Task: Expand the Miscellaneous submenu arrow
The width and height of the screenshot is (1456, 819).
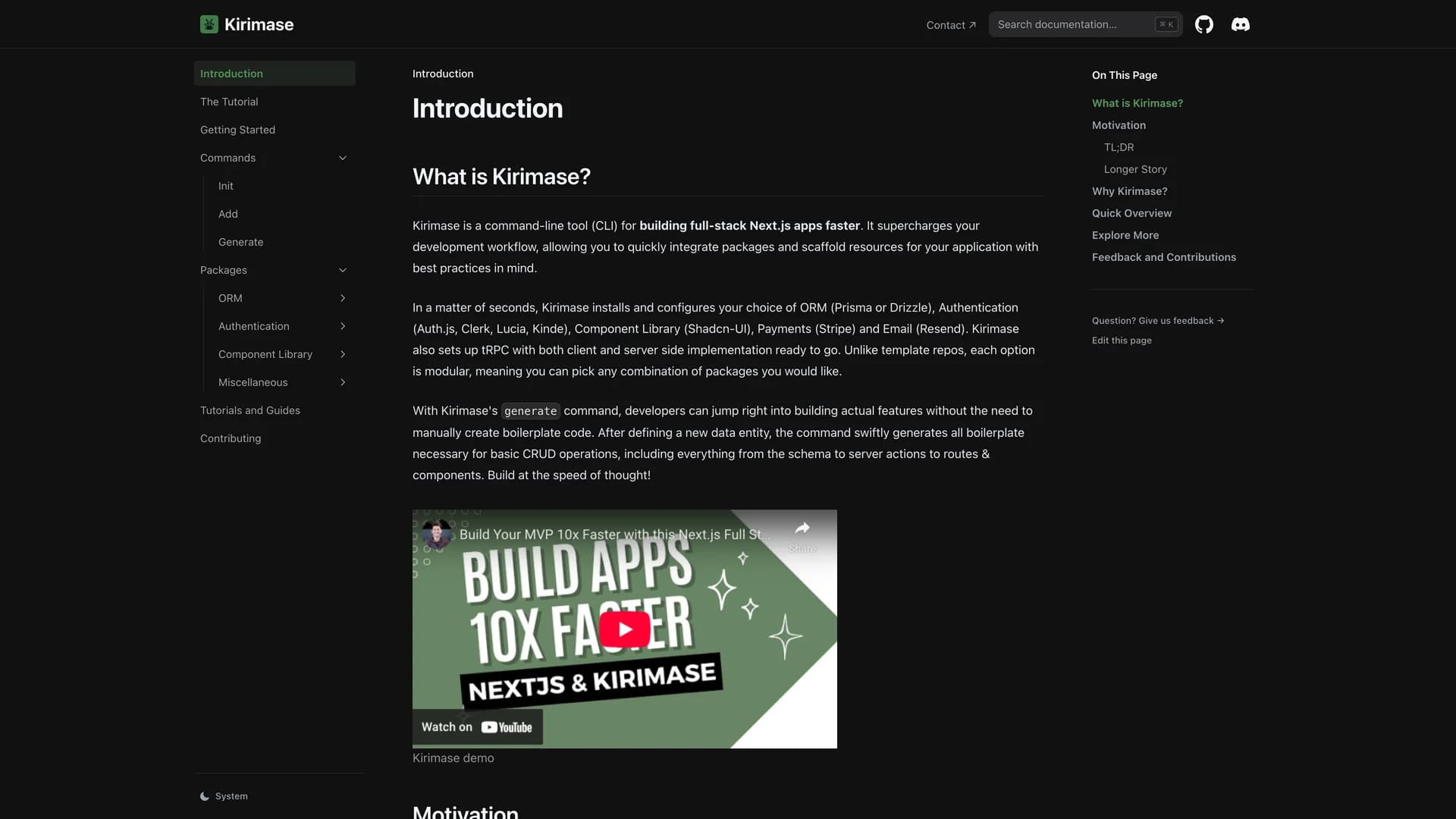Action: (343, 382)
